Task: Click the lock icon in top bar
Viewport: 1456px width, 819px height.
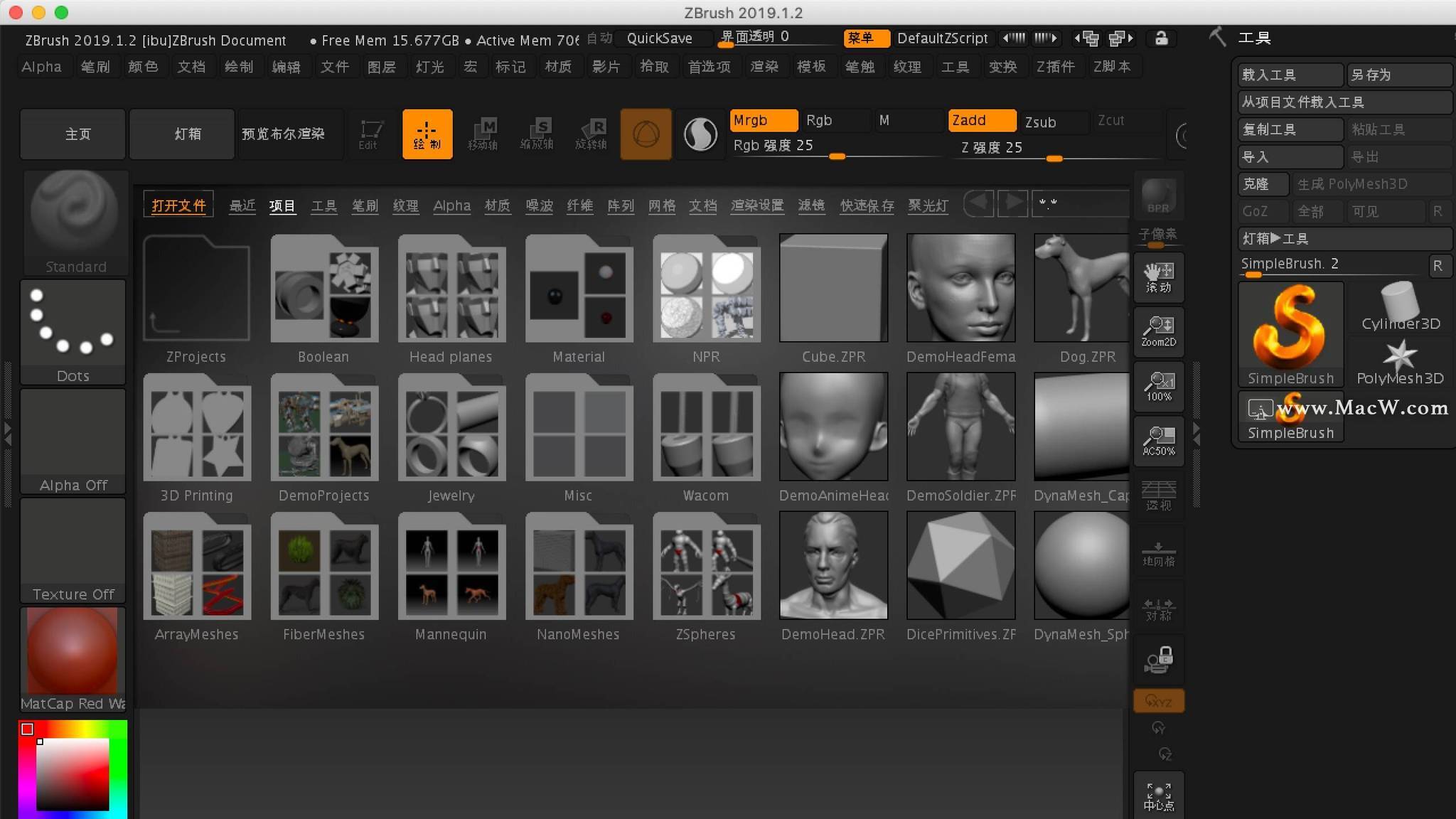Action: pos(1161,38)
